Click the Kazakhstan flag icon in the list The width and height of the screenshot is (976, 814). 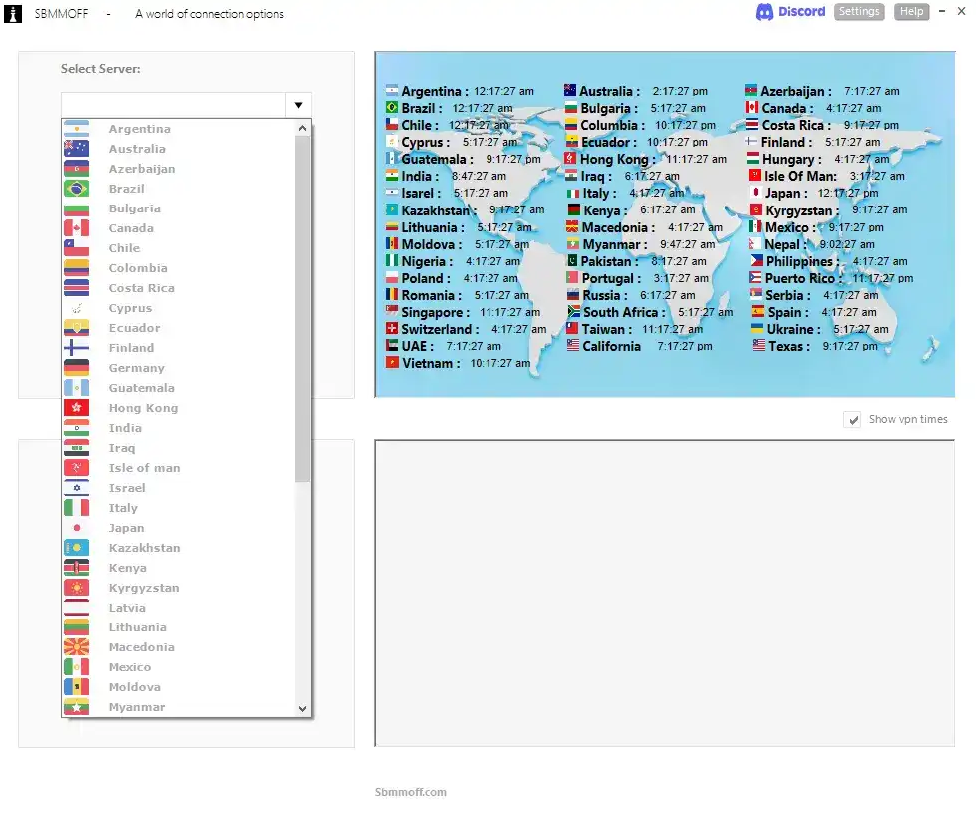tap(76, 547)
